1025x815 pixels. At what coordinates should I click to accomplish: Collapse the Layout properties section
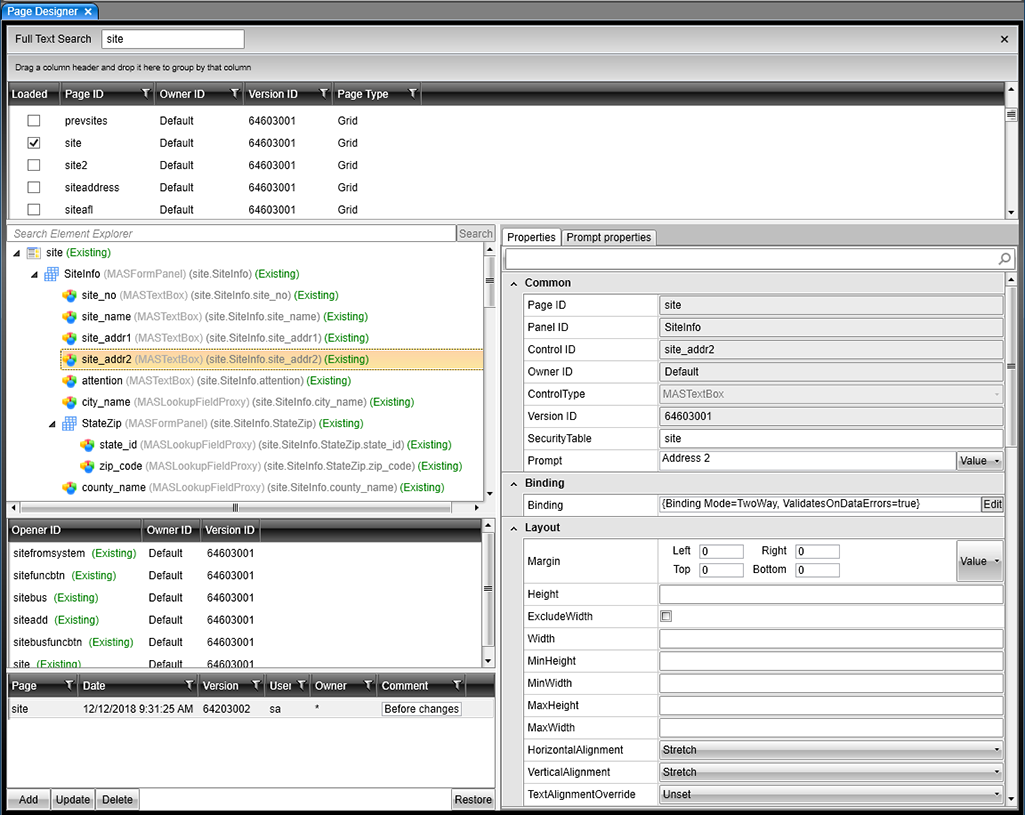coord(514,528)
